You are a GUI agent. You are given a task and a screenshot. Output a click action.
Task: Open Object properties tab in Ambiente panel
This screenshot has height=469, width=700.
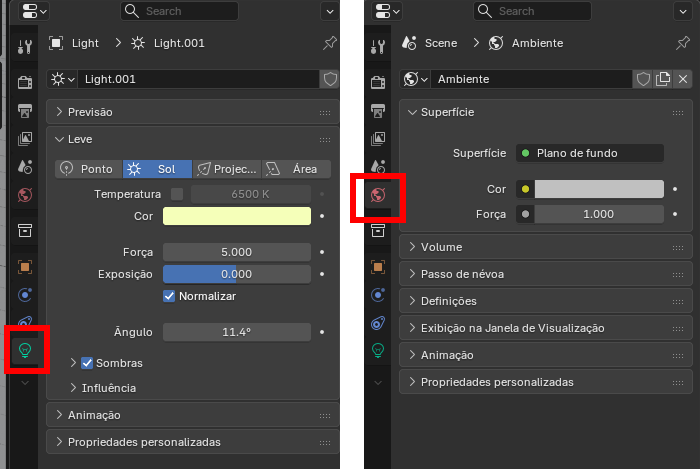(x=378, y=267)
